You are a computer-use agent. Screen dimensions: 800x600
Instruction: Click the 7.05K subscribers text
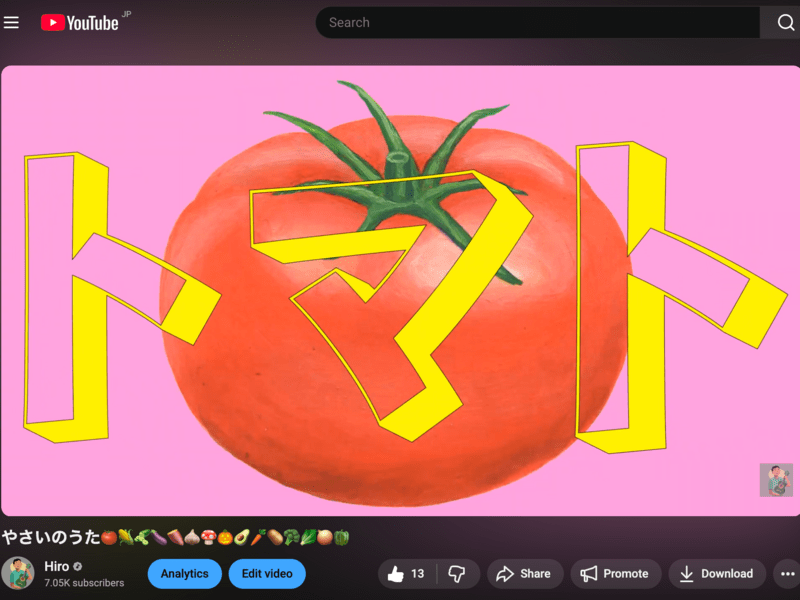click(x=84, y=583)
